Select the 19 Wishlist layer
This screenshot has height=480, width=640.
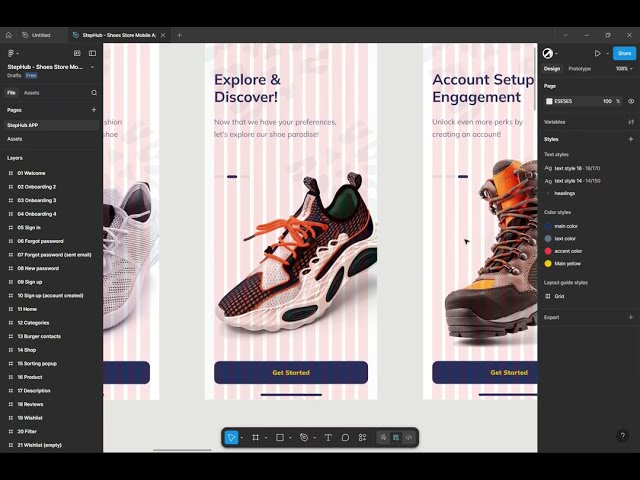[x=30, y=418]
